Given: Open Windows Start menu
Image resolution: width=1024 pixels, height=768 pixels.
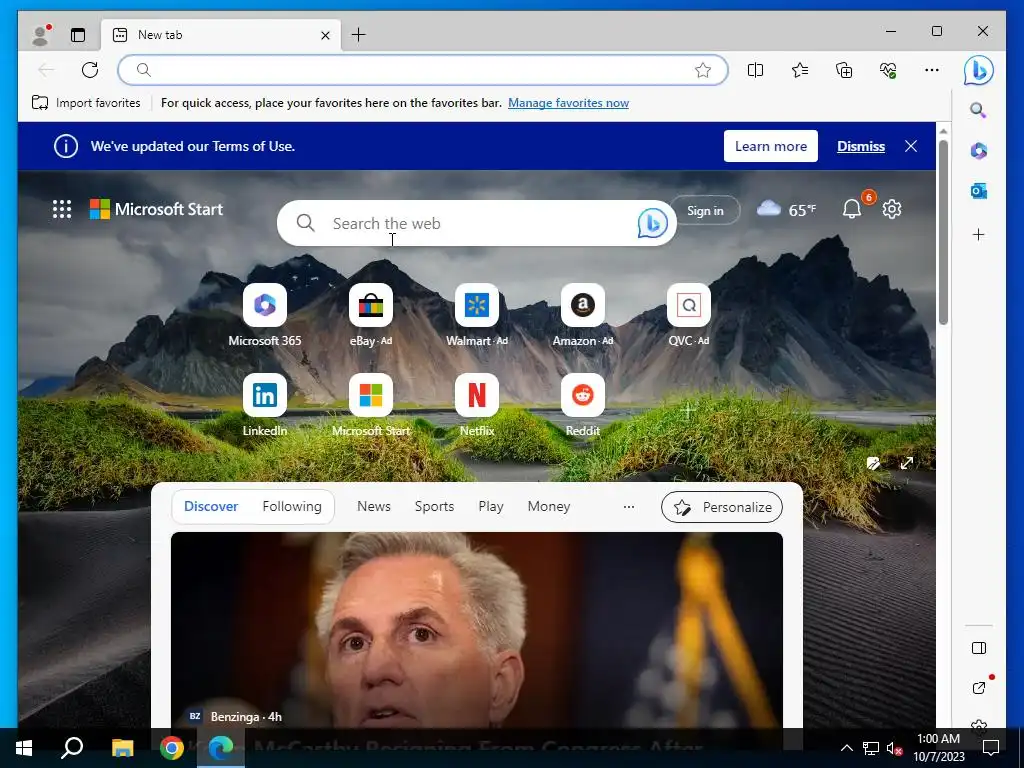Looking at the screenshot, I should pos(24,748).
